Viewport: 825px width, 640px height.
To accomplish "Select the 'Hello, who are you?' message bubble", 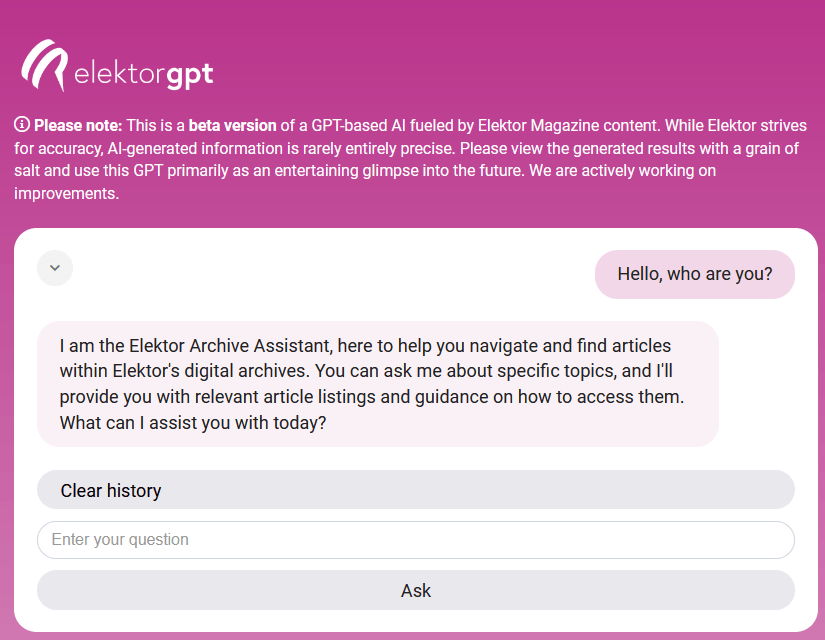I will pyautogui.click(x=694, y=273).
